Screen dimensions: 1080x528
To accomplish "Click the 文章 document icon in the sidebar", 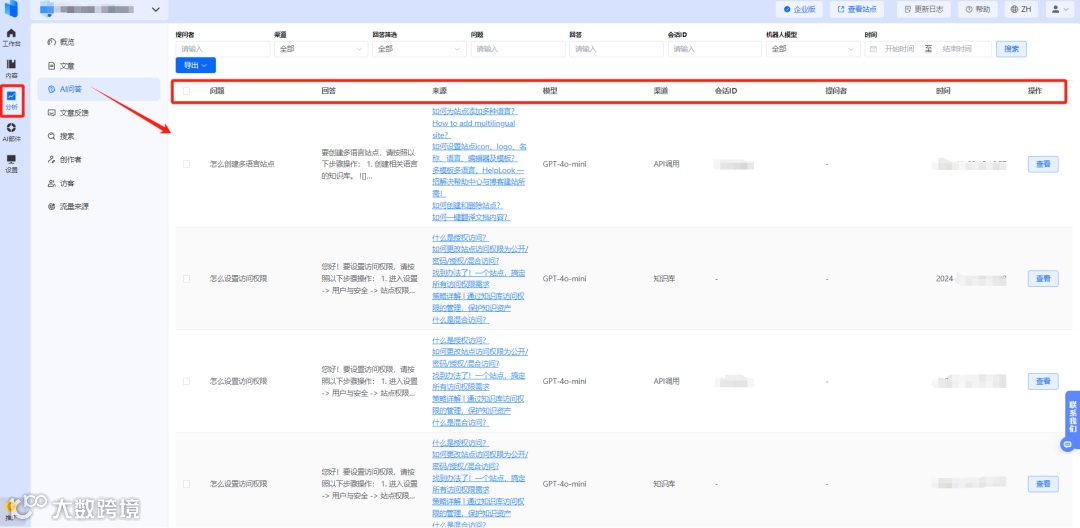I will [51, 65].
